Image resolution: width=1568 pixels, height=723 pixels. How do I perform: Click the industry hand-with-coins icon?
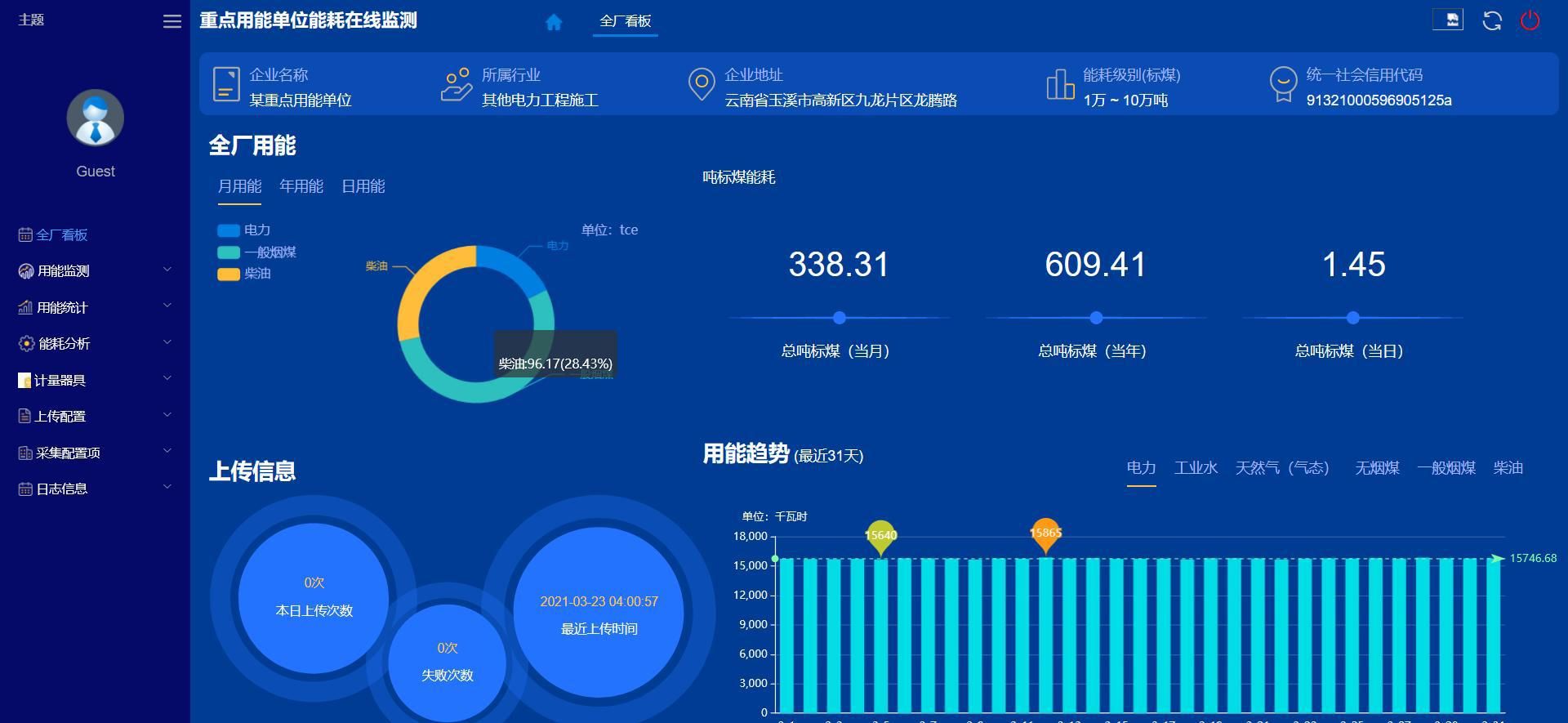(457, 85)
